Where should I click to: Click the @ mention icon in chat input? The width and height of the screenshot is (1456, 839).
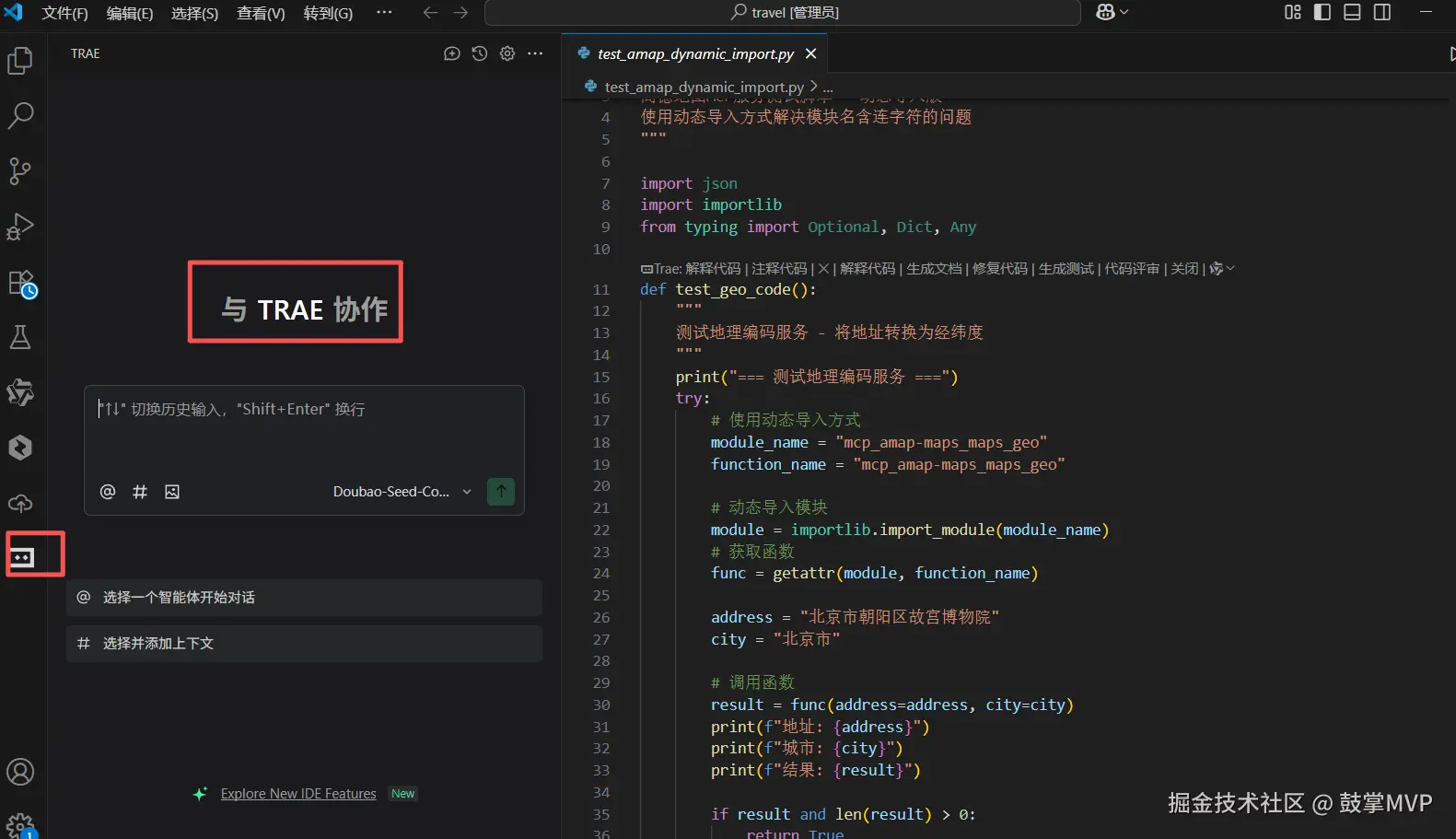[108, 492]
